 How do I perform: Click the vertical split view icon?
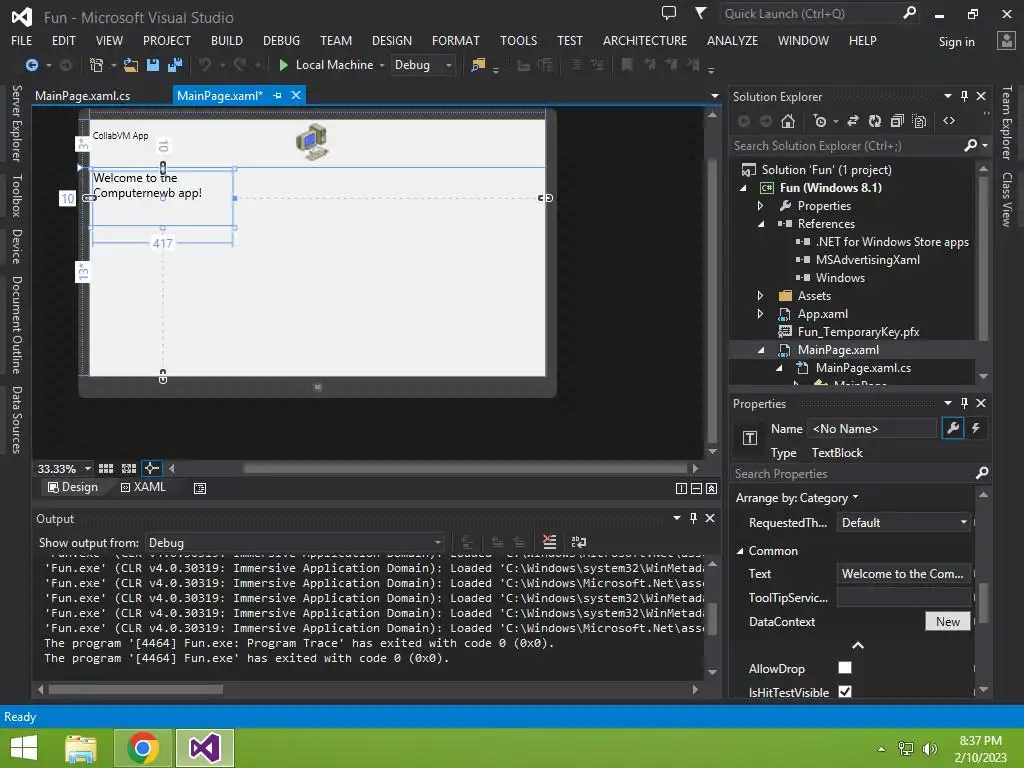(681, 488)
